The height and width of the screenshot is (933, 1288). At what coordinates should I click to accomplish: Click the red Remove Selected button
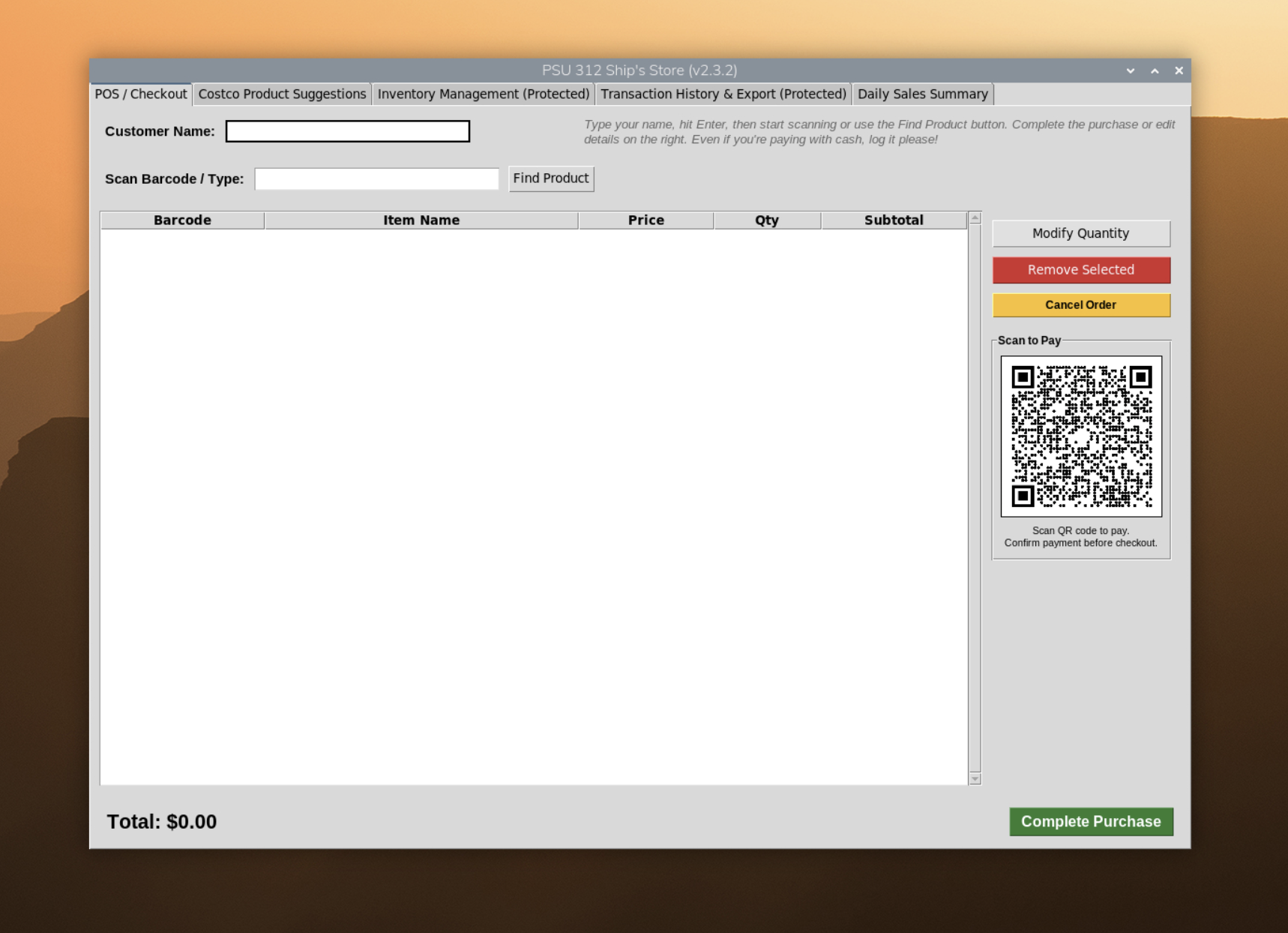click(x=1081, y=270)
